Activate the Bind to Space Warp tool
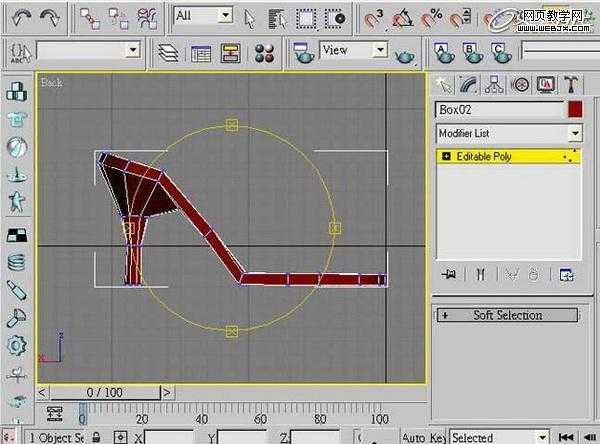 click(148, 18)
